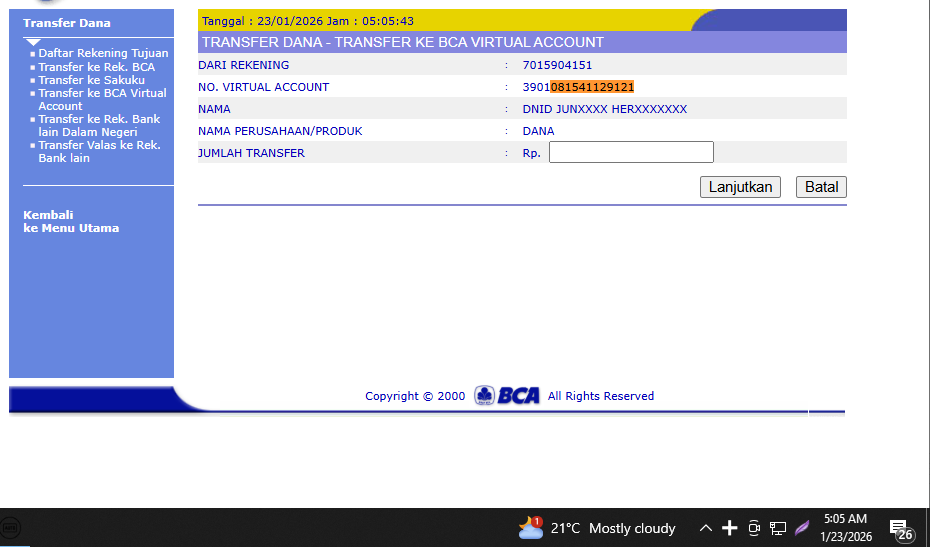Click the BCA logo in footer
The image size is (930, 547).
pos(507,395)
